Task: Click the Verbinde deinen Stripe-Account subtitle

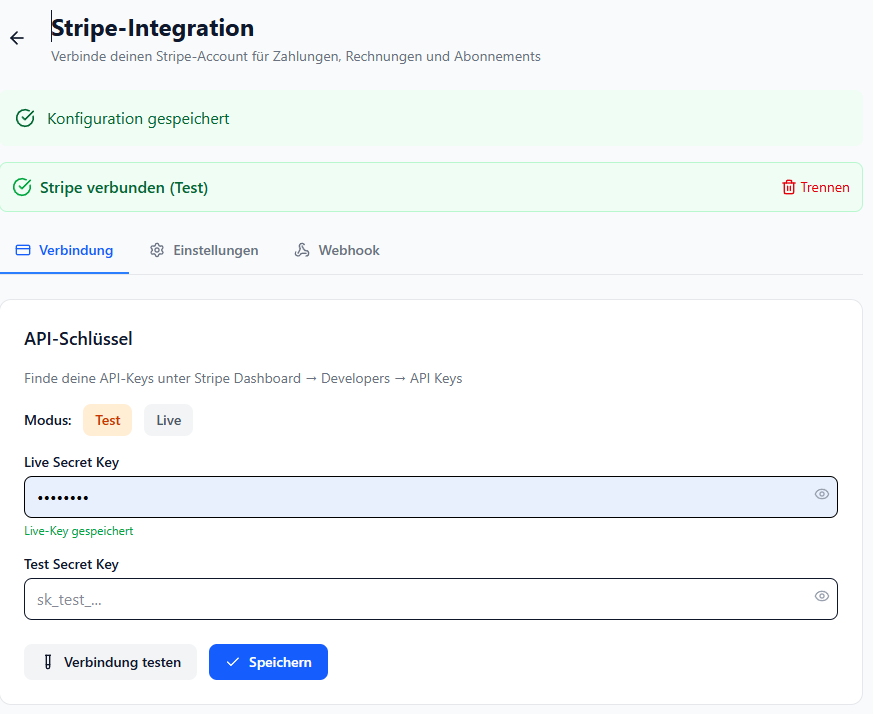Action: click(296, 56)
